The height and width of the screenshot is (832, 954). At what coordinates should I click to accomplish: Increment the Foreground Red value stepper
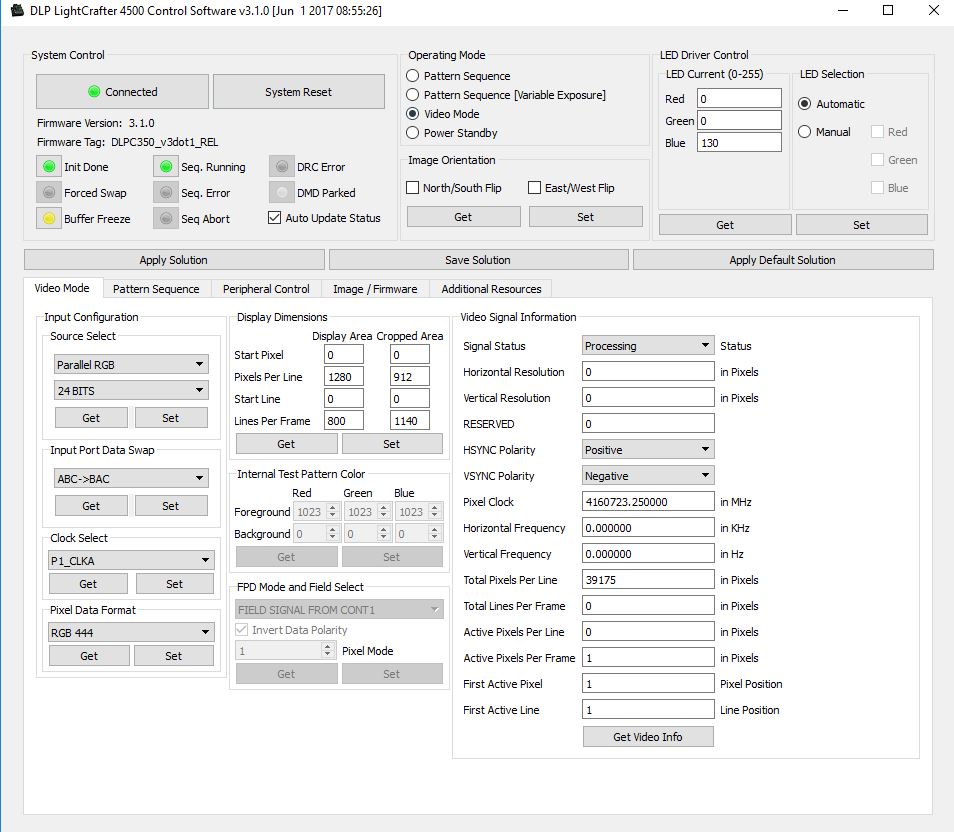point(331,508)
